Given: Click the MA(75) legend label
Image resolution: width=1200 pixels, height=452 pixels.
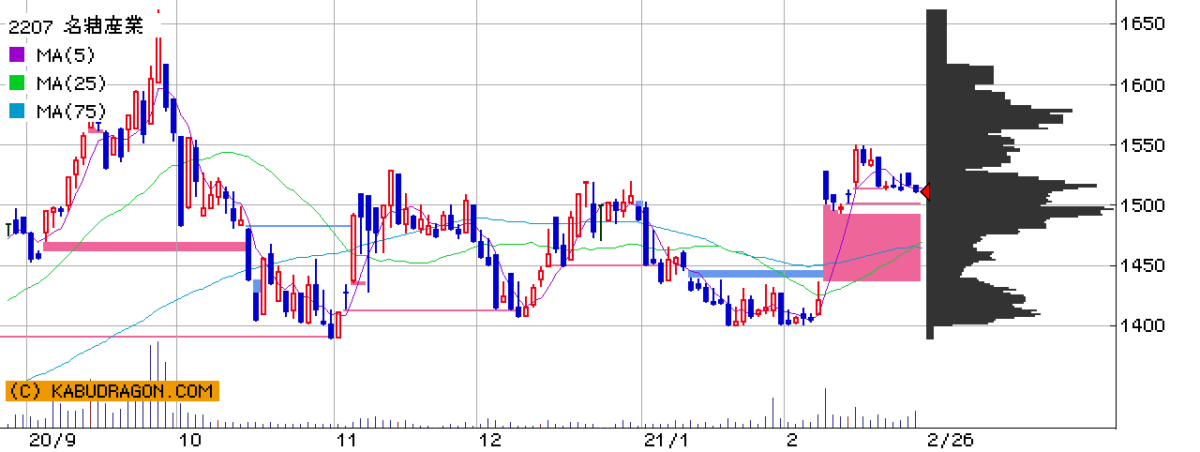Looking at the screenshot, I should (70, 112).
